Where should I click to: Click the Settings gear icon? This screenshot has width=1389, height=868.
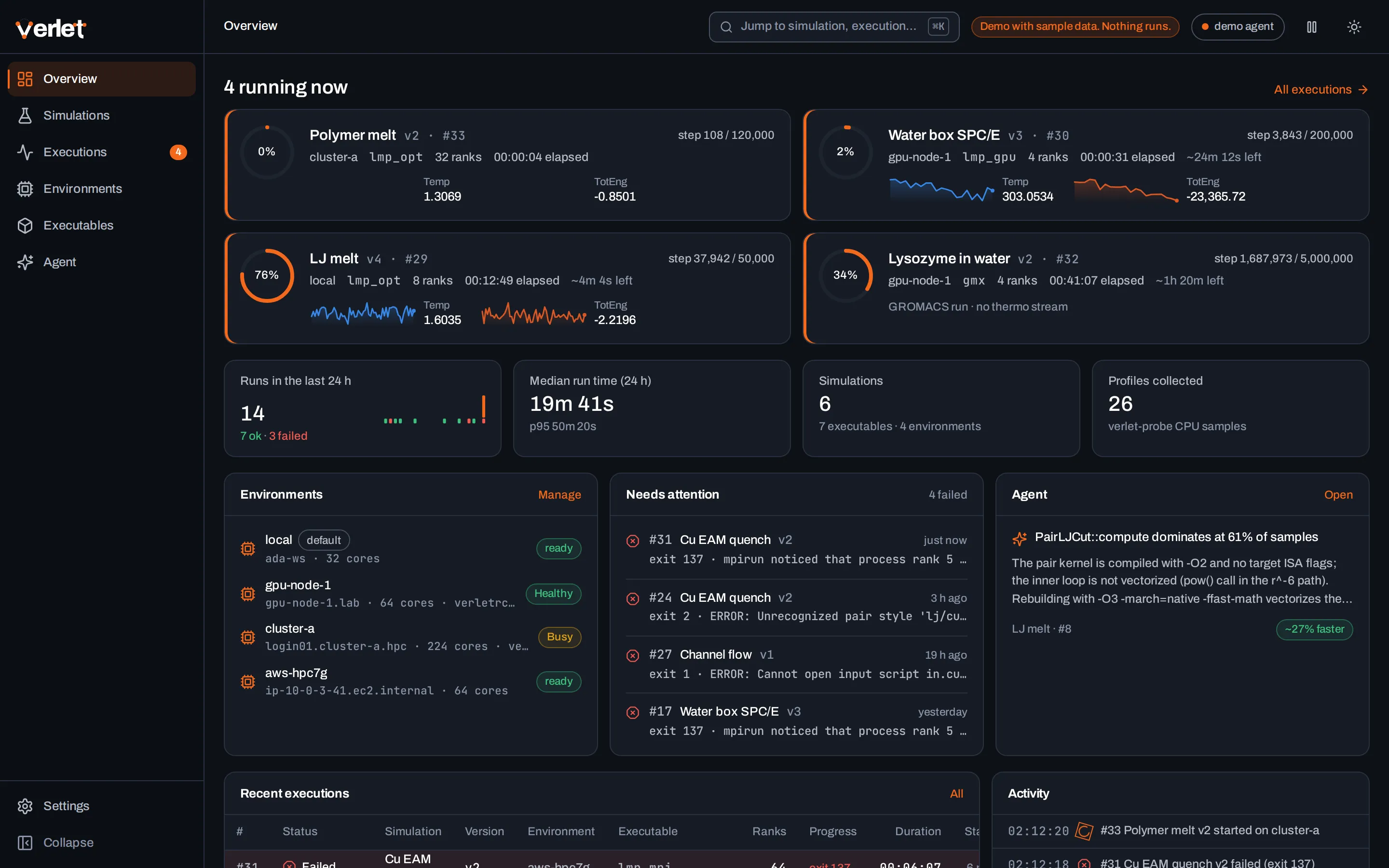pos(25,806)
